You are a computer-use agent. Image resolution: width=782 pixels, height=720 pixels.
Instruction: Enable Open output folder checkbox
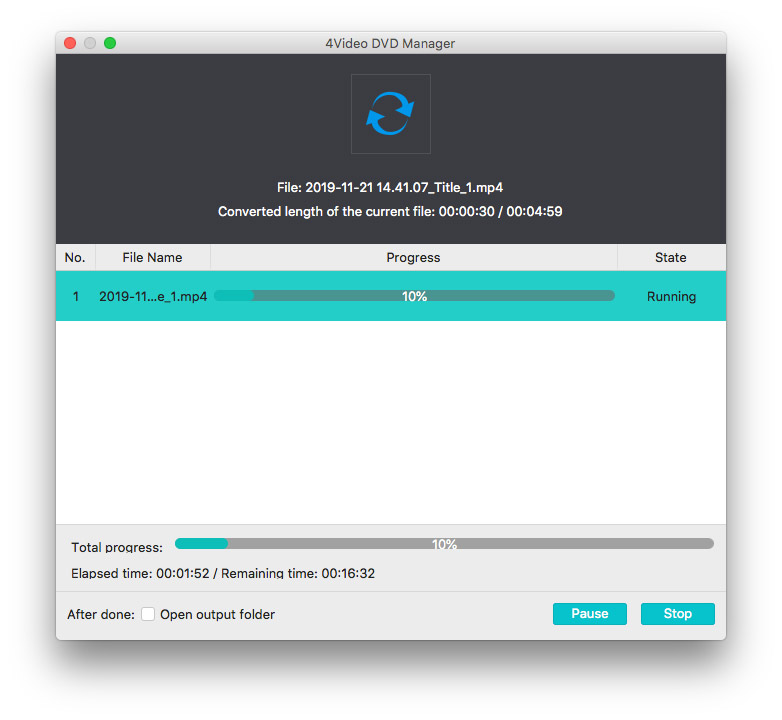(x=148, y=614)
